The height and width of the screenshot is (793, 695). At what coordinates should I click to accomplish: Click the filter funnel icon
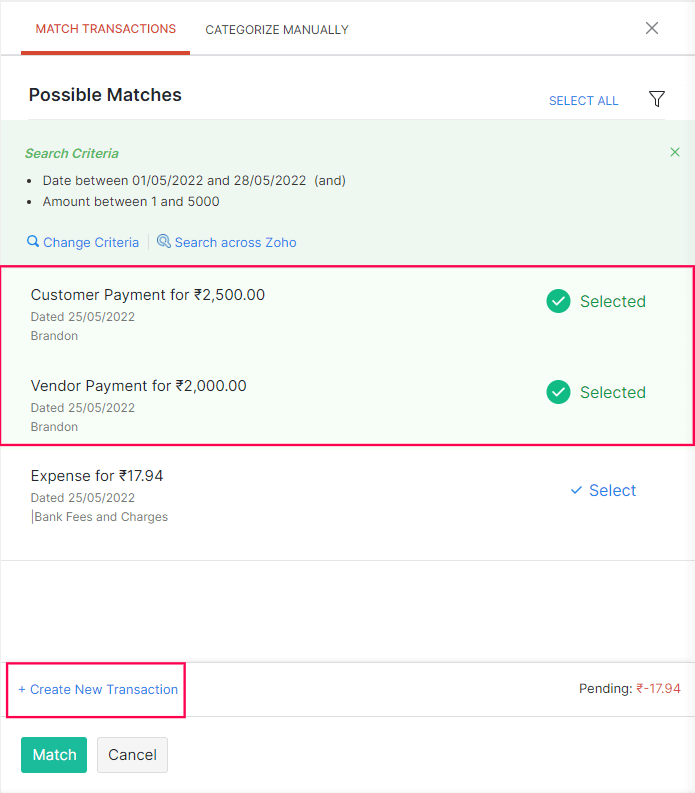click(x=656, y=99)
